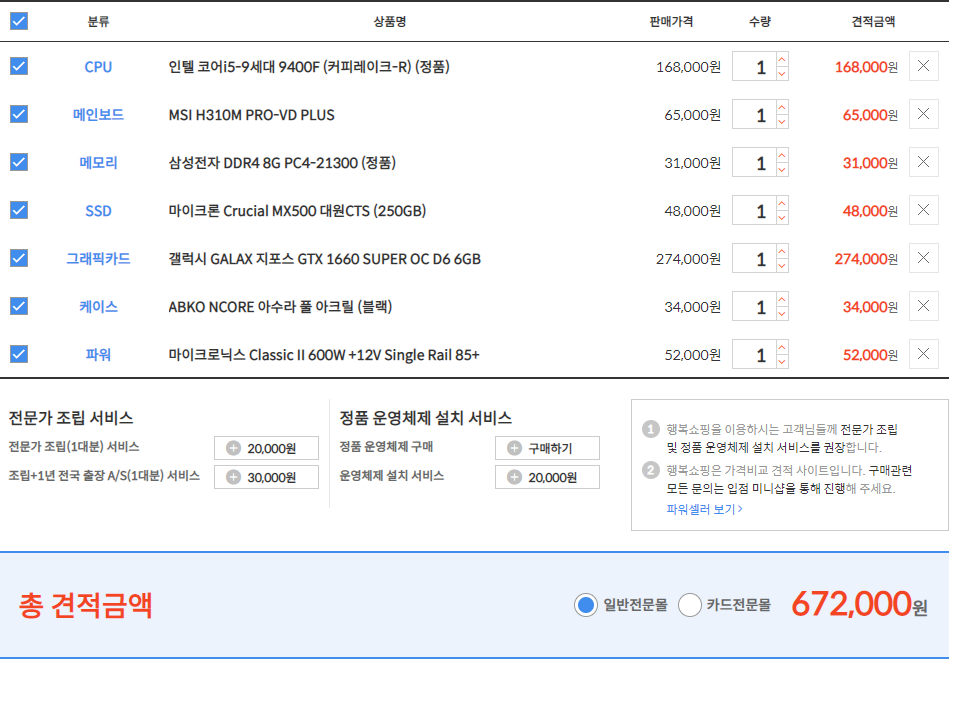This screenshot has width=978, height=721.
Task: Decrease 그래픽카드 quantity with the down arrow
Action: (782, 266)
